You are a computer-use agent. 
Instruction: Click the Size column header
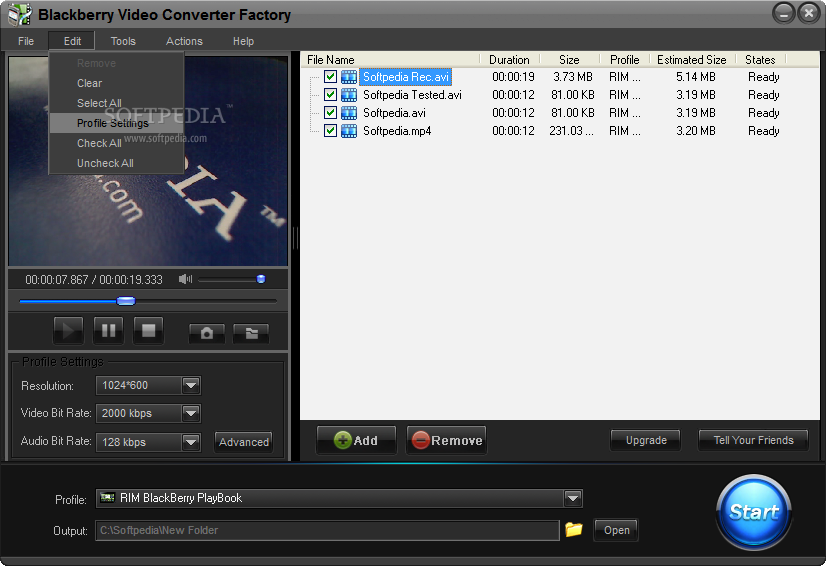[570, 60]
